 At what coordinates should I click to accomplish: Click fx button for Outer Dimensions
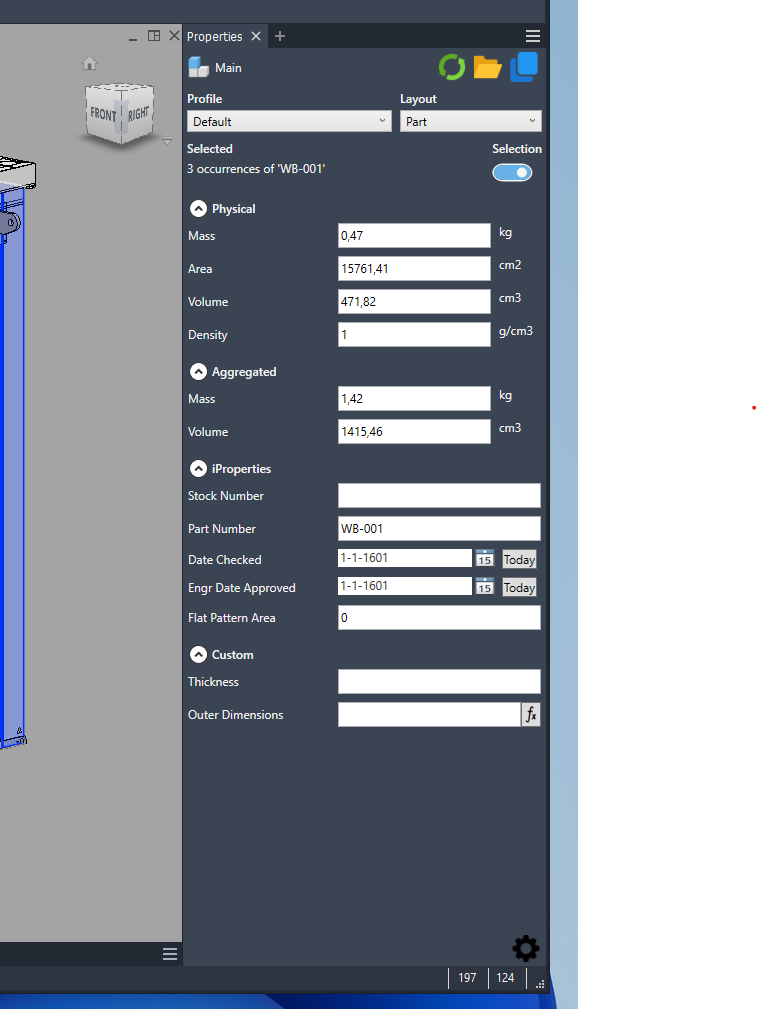(530, 714)
